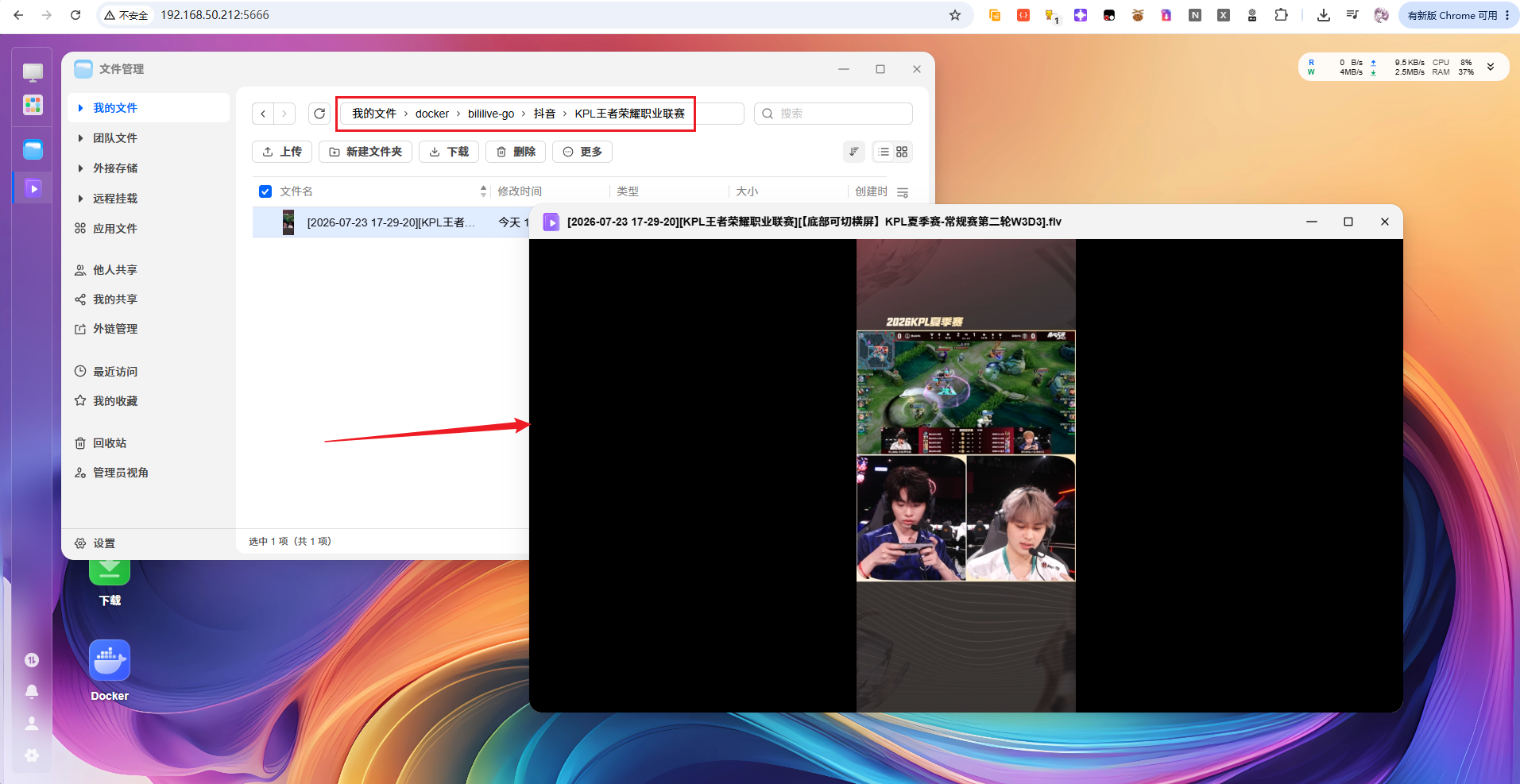Go back to the previous folder
Screen dimensions: 1520x784
[x=263, y=114]
